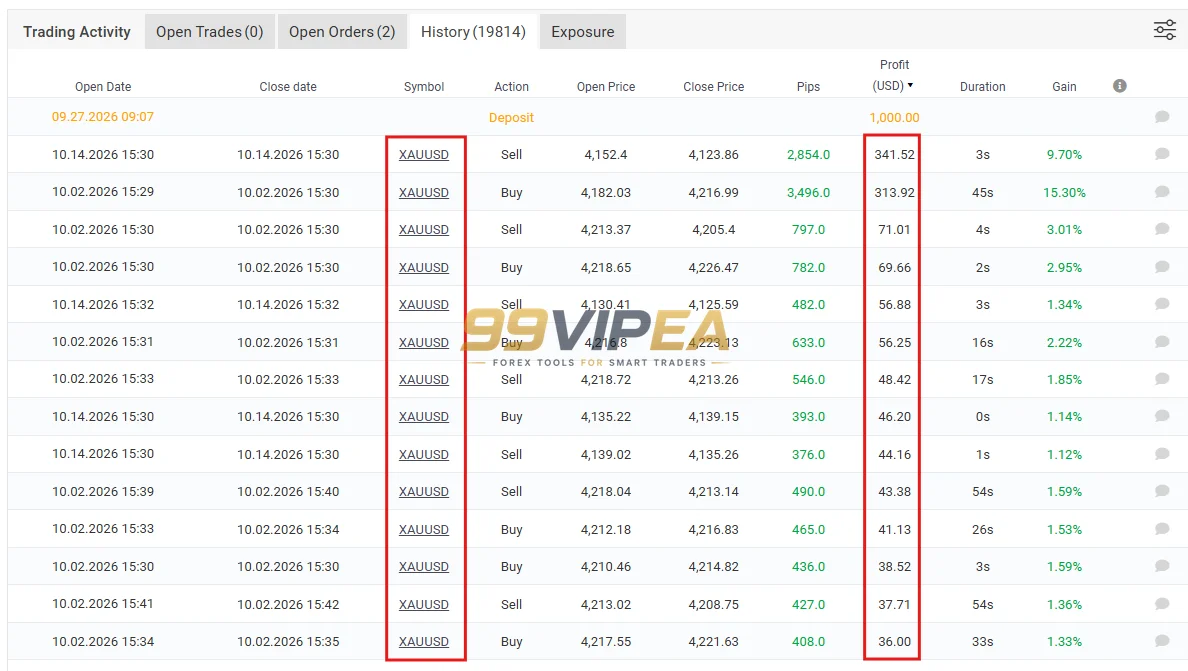The image size is (1188, 671).
Task: Open comment bubble for the 36.00 profit trade
Action: click(x=1161, y=641)
